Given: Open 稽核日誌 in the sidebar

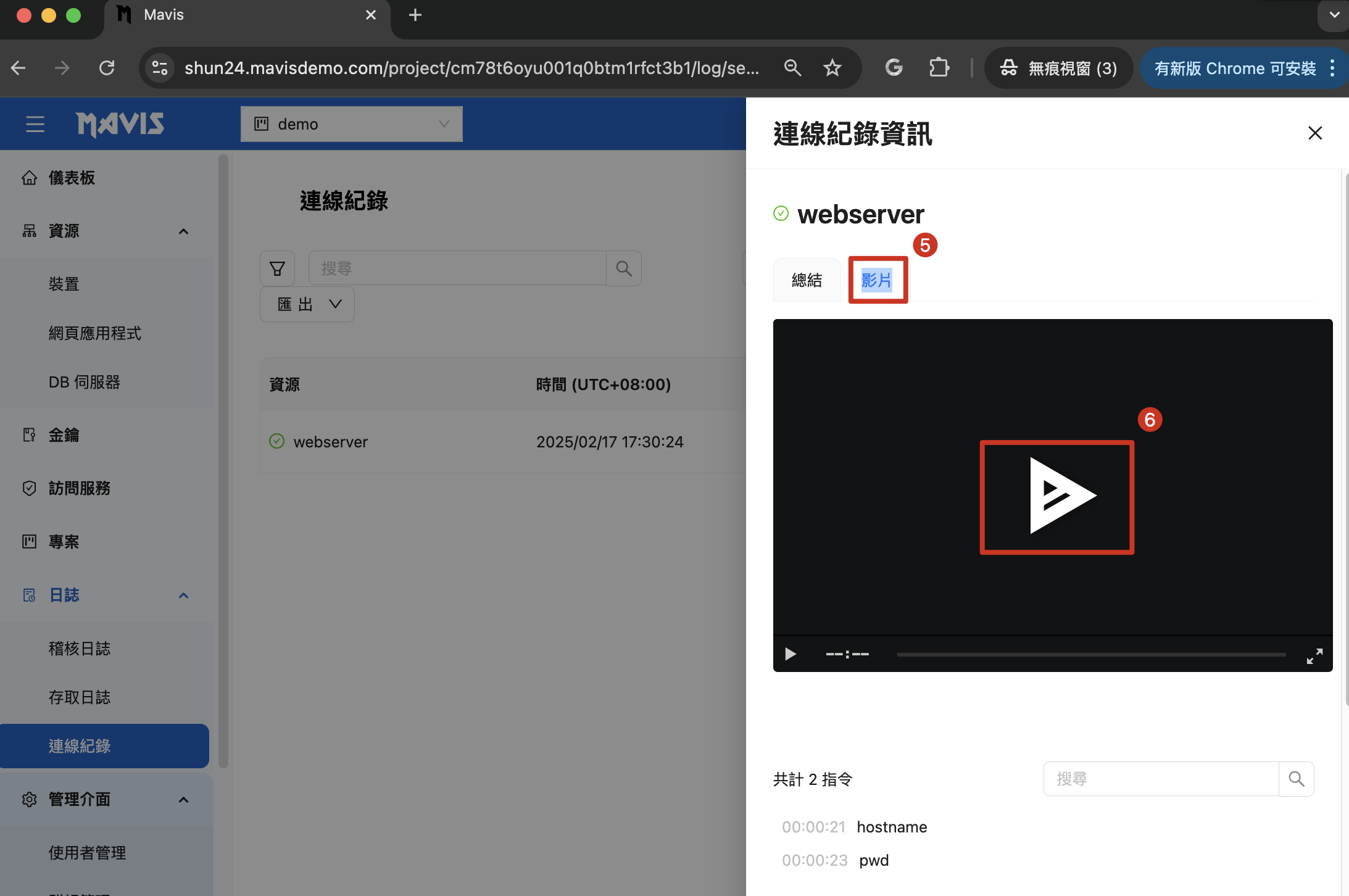Looking at the screenshot, I should coord(80,649).
